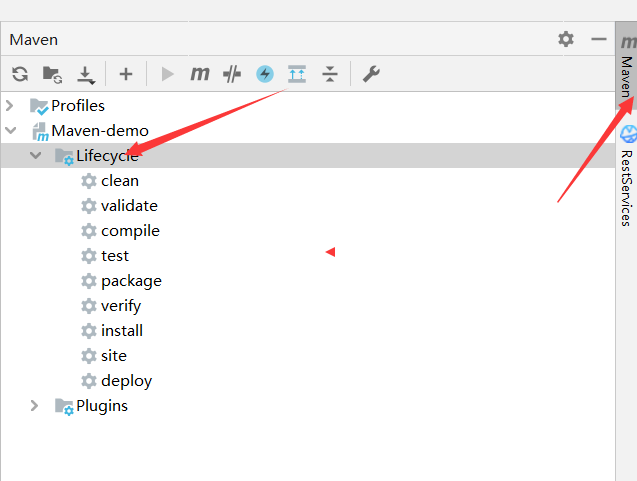This screenshot has height=481, width=637.
Task: Click the gear icon beside site
Action: [89, 356]
